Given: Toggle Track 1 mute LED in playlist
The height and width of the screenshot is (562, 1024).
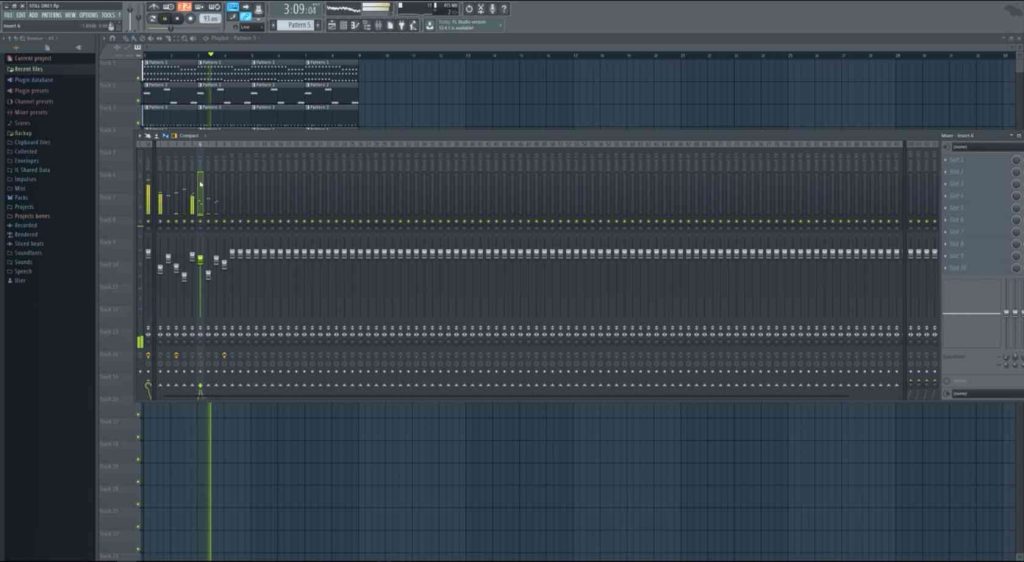Looking at the screenshot, I should pos(138,78).
